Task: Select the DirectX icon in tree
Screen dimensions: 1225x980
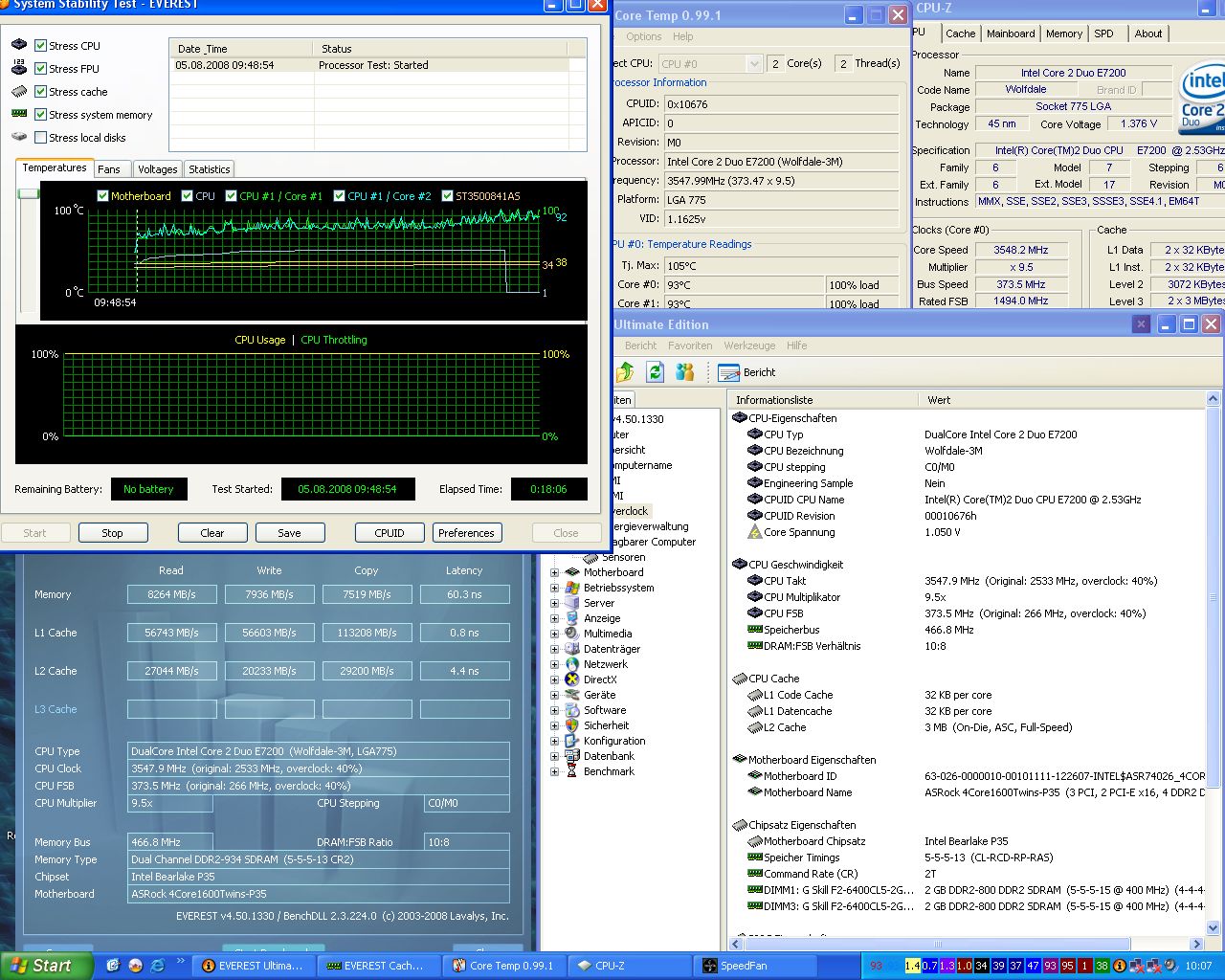Action: [x=571, y=679]
